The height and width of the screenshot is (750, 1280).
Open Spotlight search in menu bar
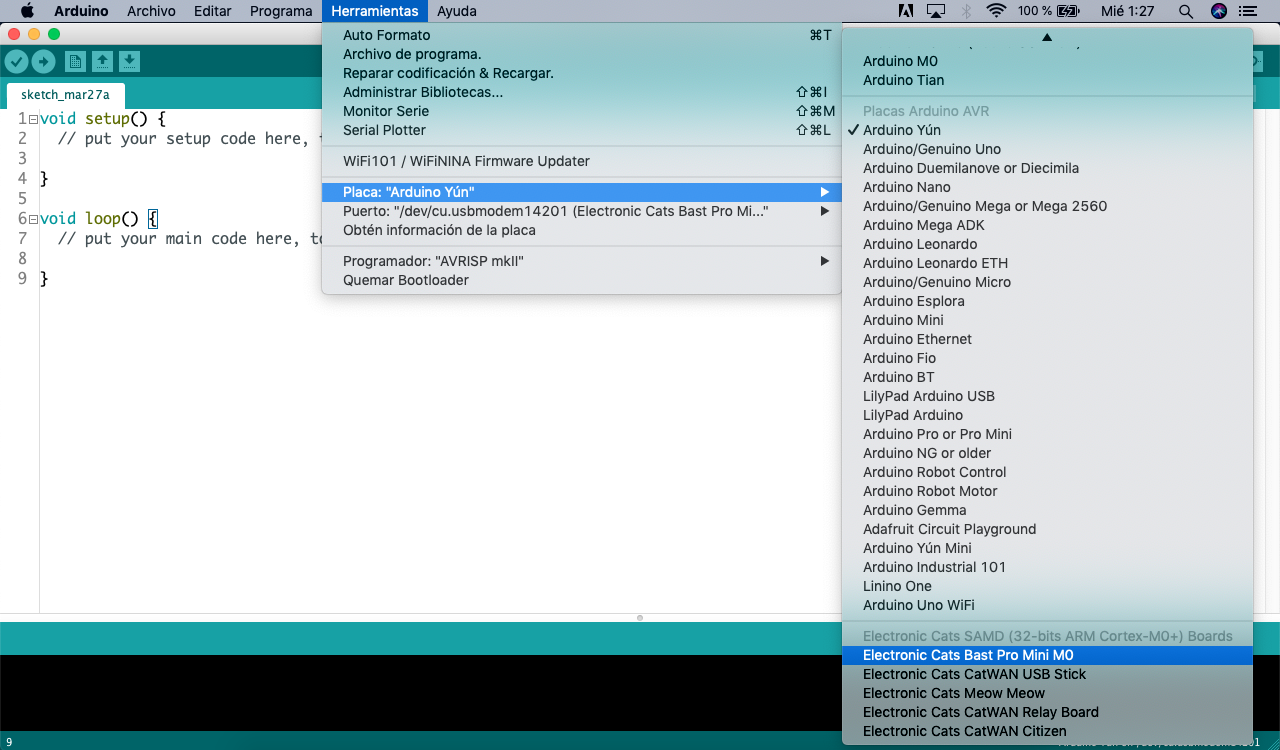(x=1186, y=11)
